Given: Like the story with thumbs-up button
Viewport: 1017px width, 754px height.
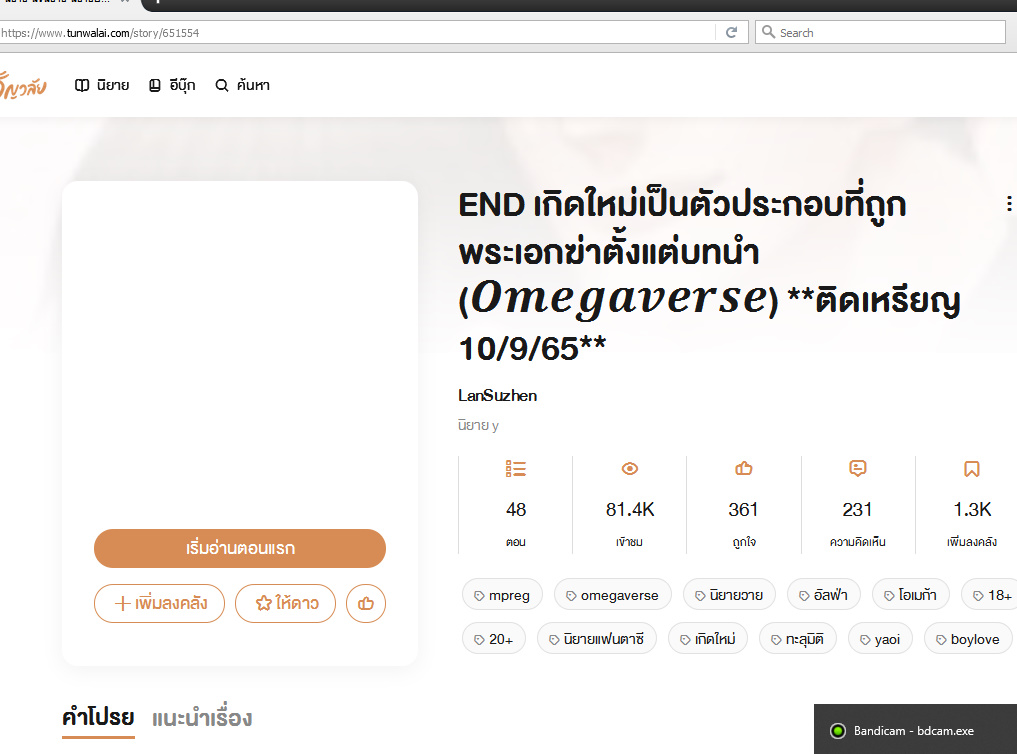Looking at the screenshot, I should [x=366, y=604].
